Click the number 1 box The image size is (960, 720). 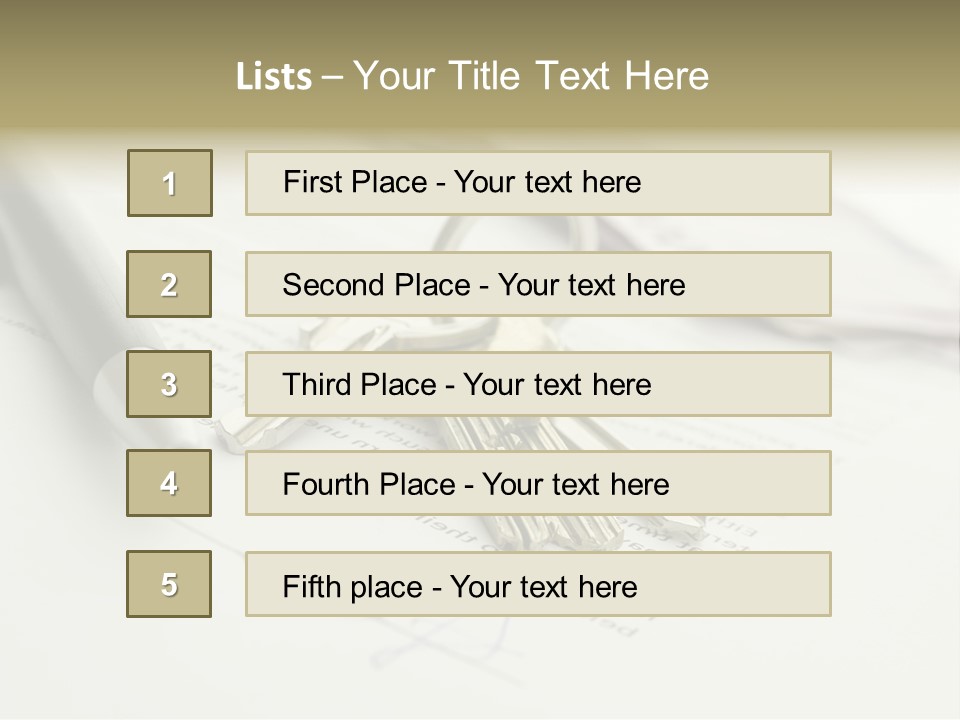click(x=170, y=183)
